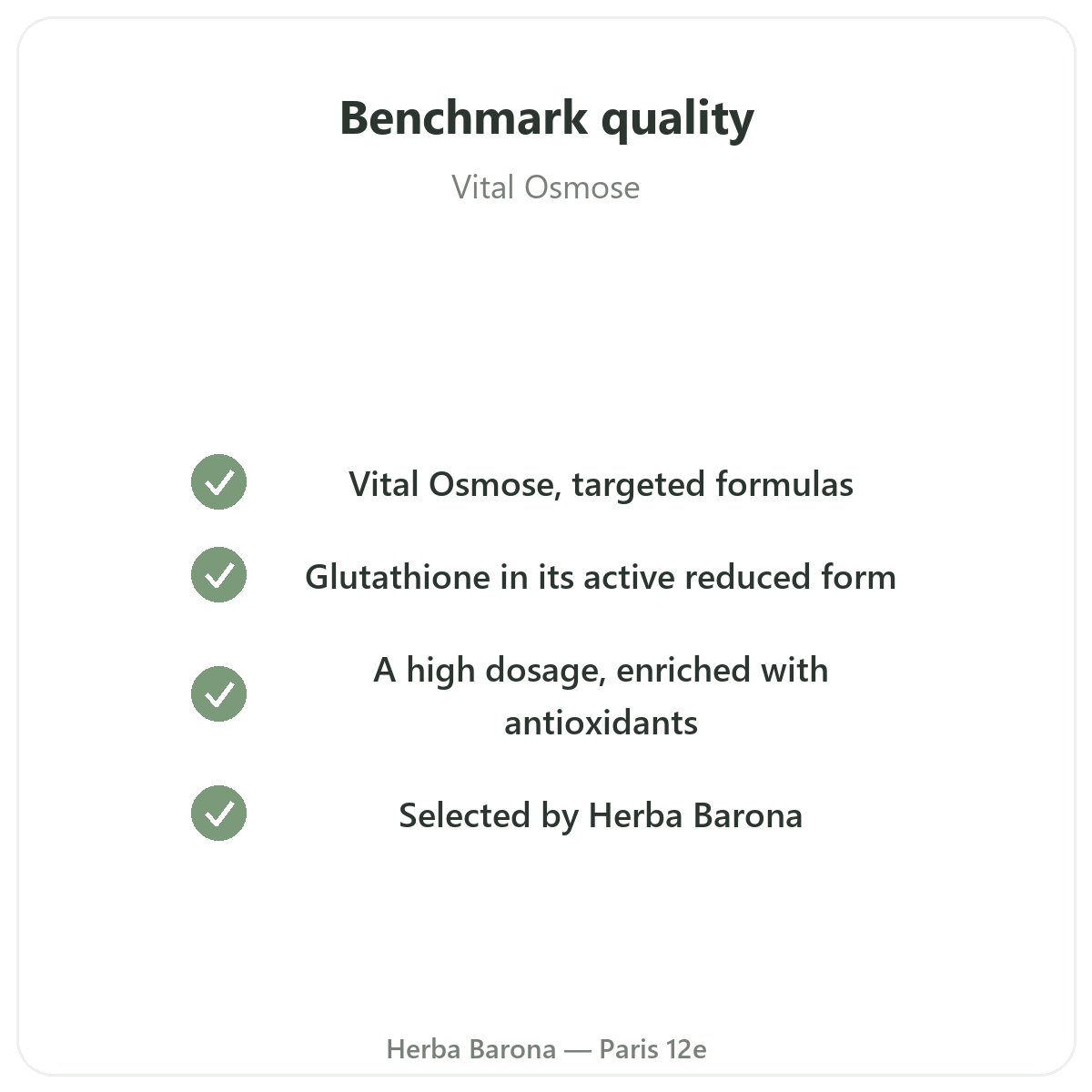This screenshot has height=1092, width=1092.
Task: Click the "Selected by Herba Barona" item
Action: pos(601,815)
